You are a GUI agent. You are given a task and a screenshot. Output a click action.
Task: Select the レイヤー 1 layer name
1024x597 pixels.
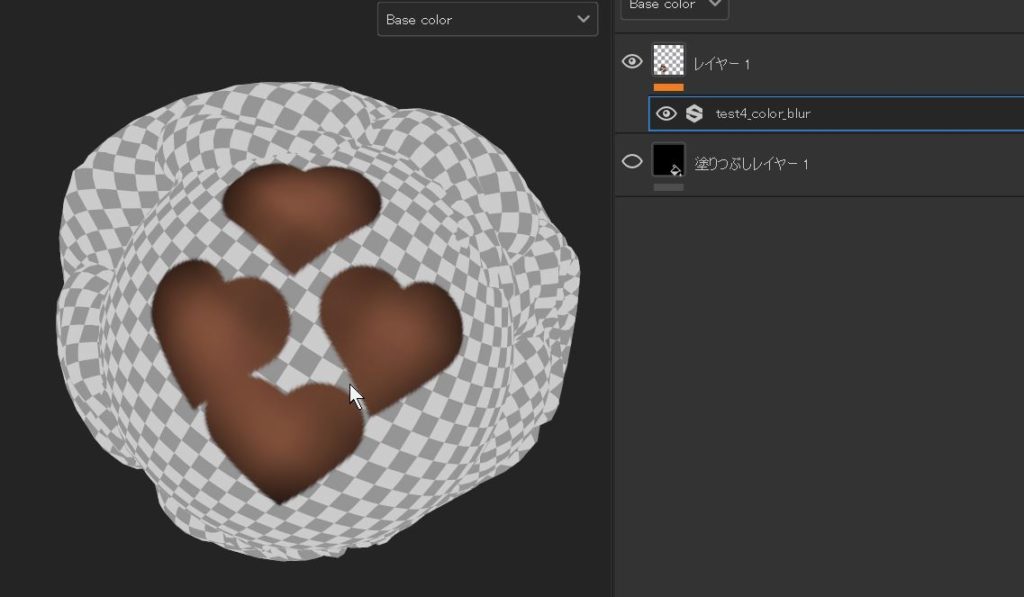[721, 64]
